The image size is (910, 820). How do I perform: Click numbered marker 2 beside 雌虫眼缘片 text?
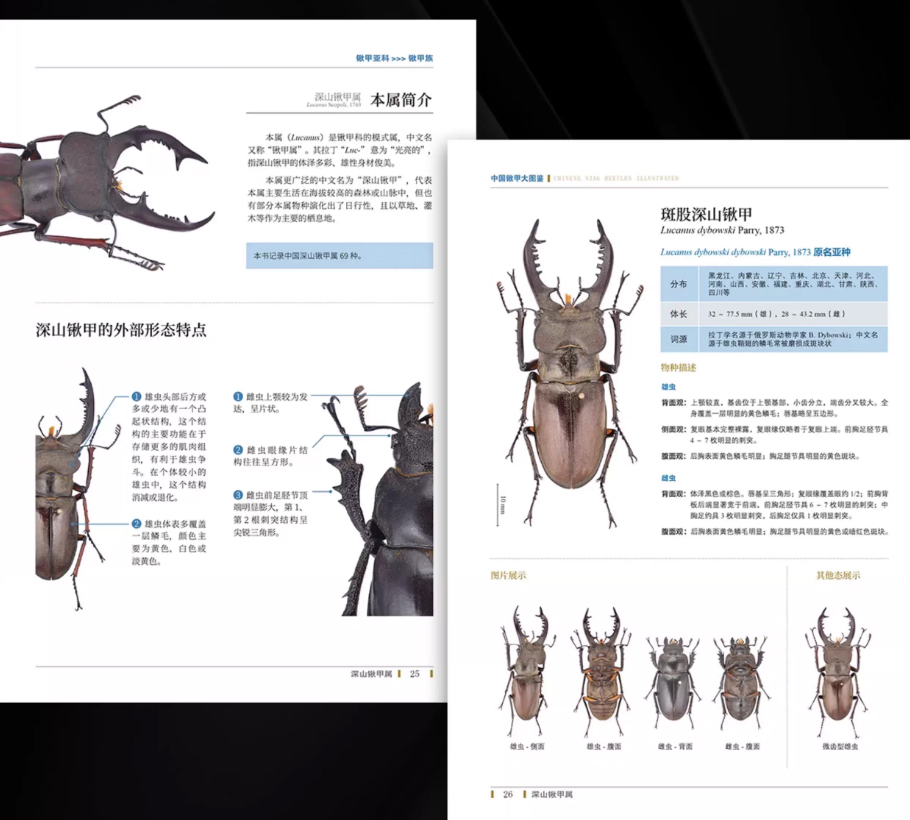pyautogui.click(x=238, y=451)
